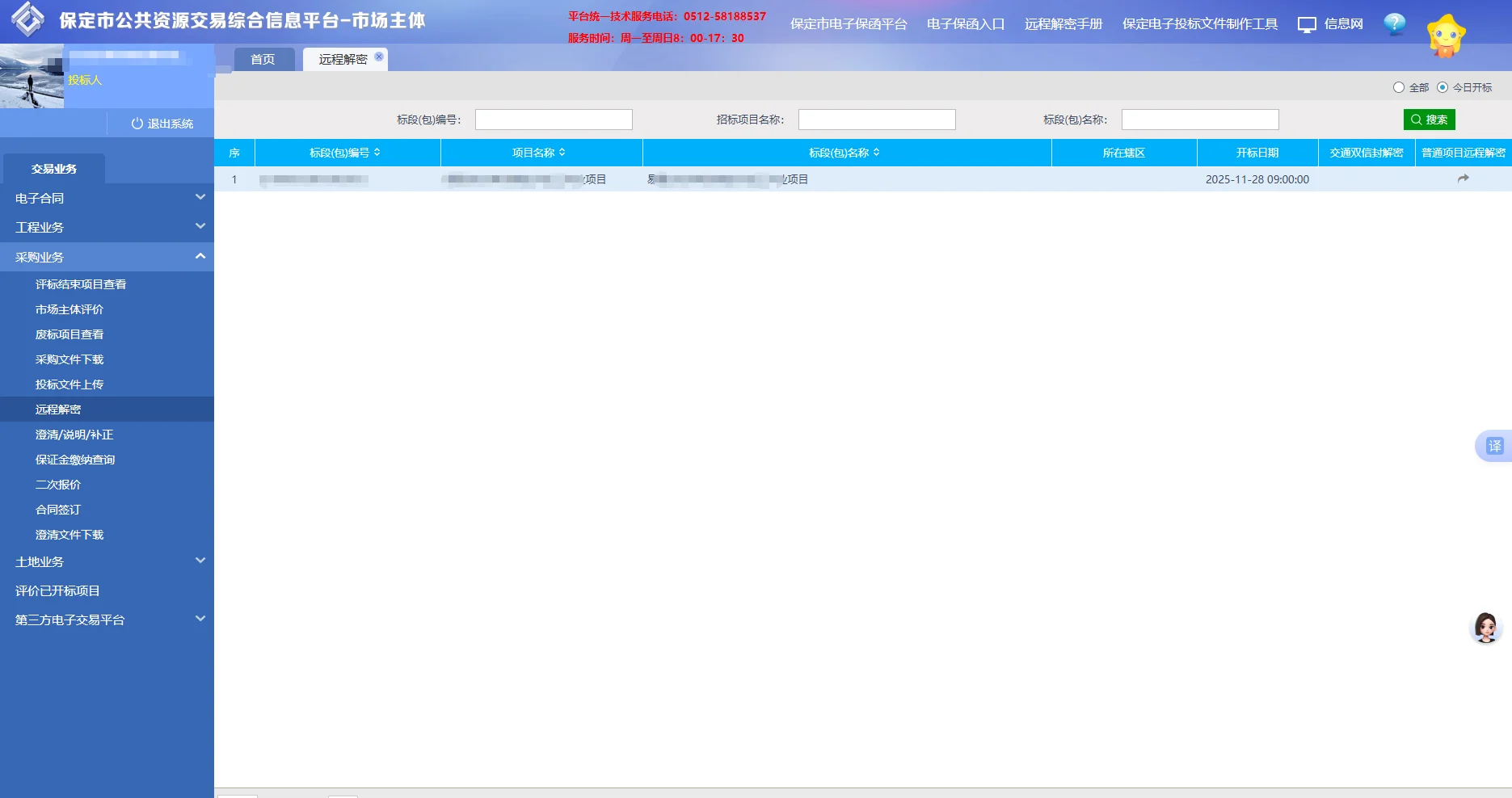
Task: Select the 今日开标 radio option
Action: (1443, 87)
